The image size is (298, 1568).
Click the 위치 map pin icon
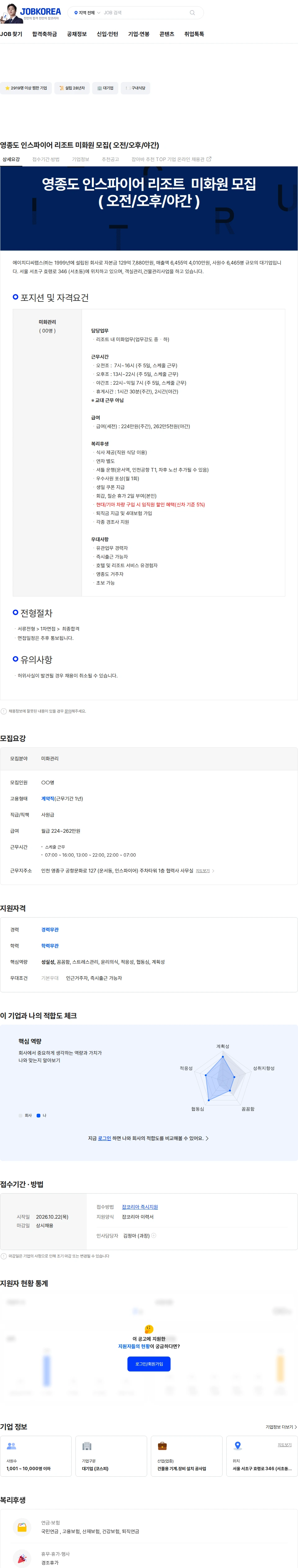[238, 1446]
